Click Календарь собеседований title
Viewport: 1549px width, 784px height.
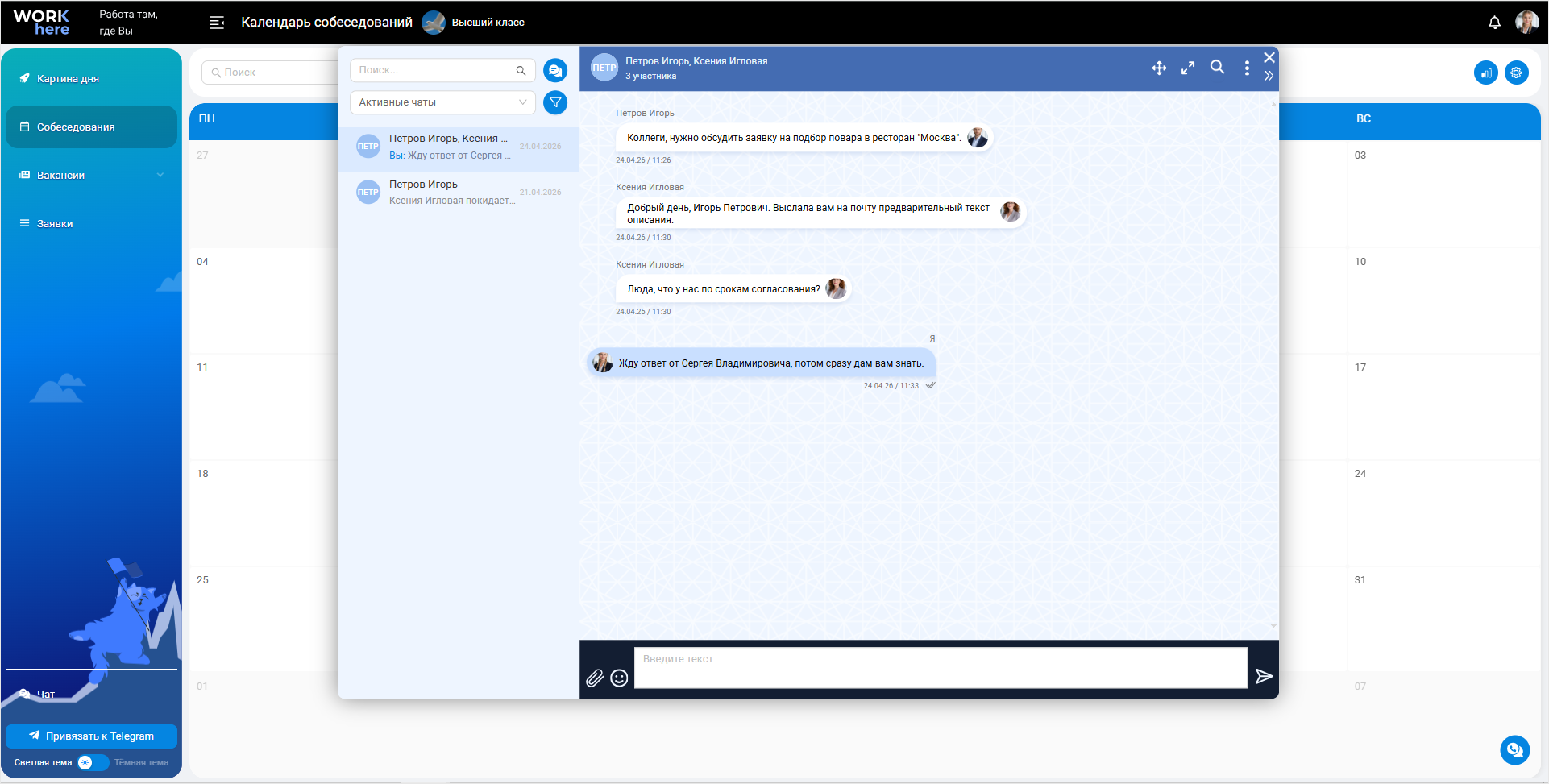click(x=326, y=23)
